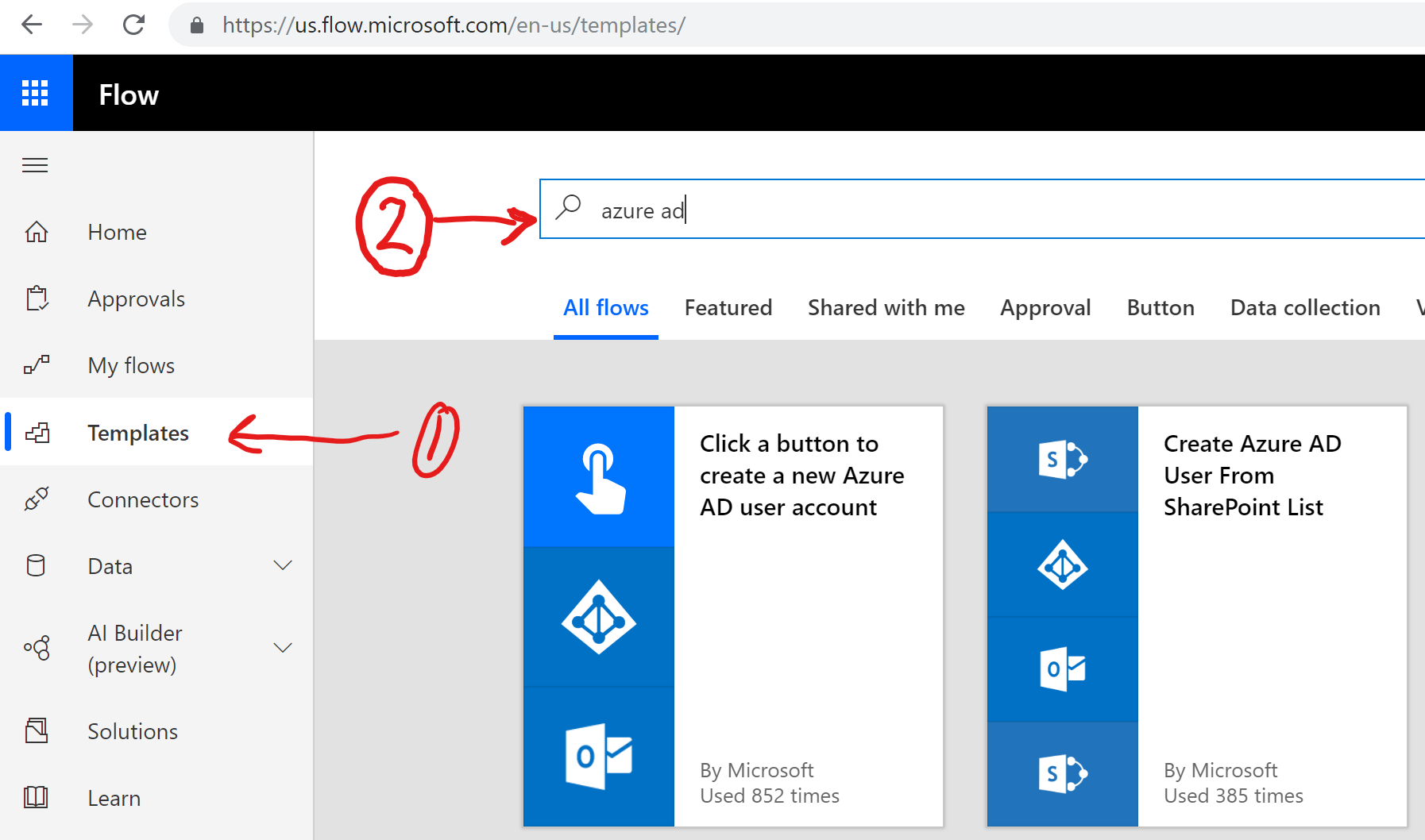Click browser forward arrow
Screen dimensions: 1425x840
click(x=83, y=25)
